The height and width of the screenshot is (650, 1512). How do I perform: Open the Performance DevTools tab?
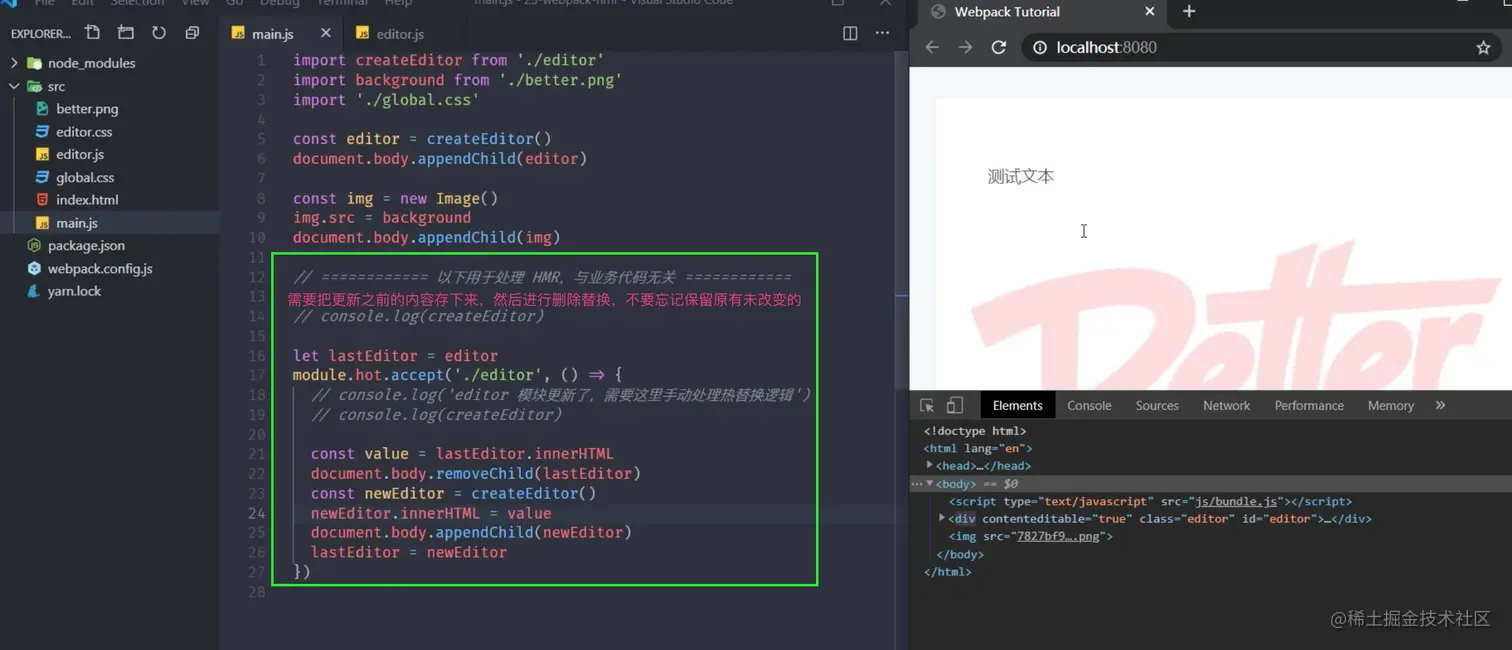pyautogui.click(x=1309, y=405)
